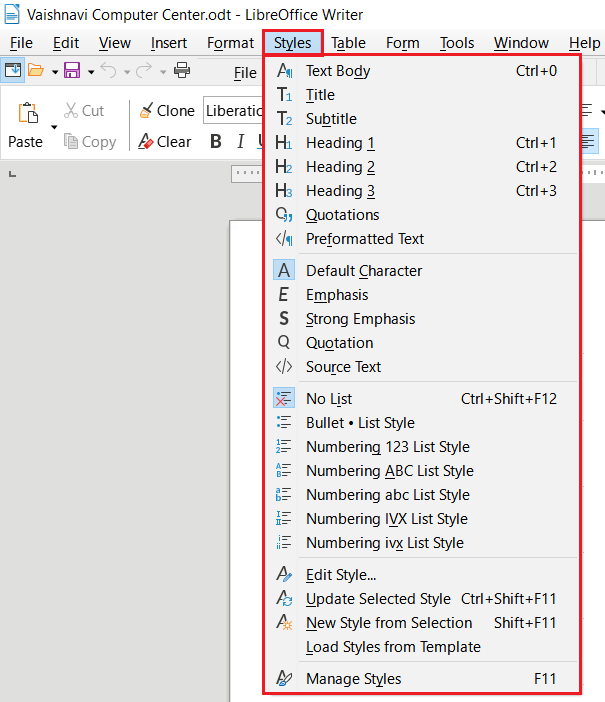The width and height of the screenshot is (605, 702).
Task: Choose Load Styles from Template
Action: pos(422,647)
